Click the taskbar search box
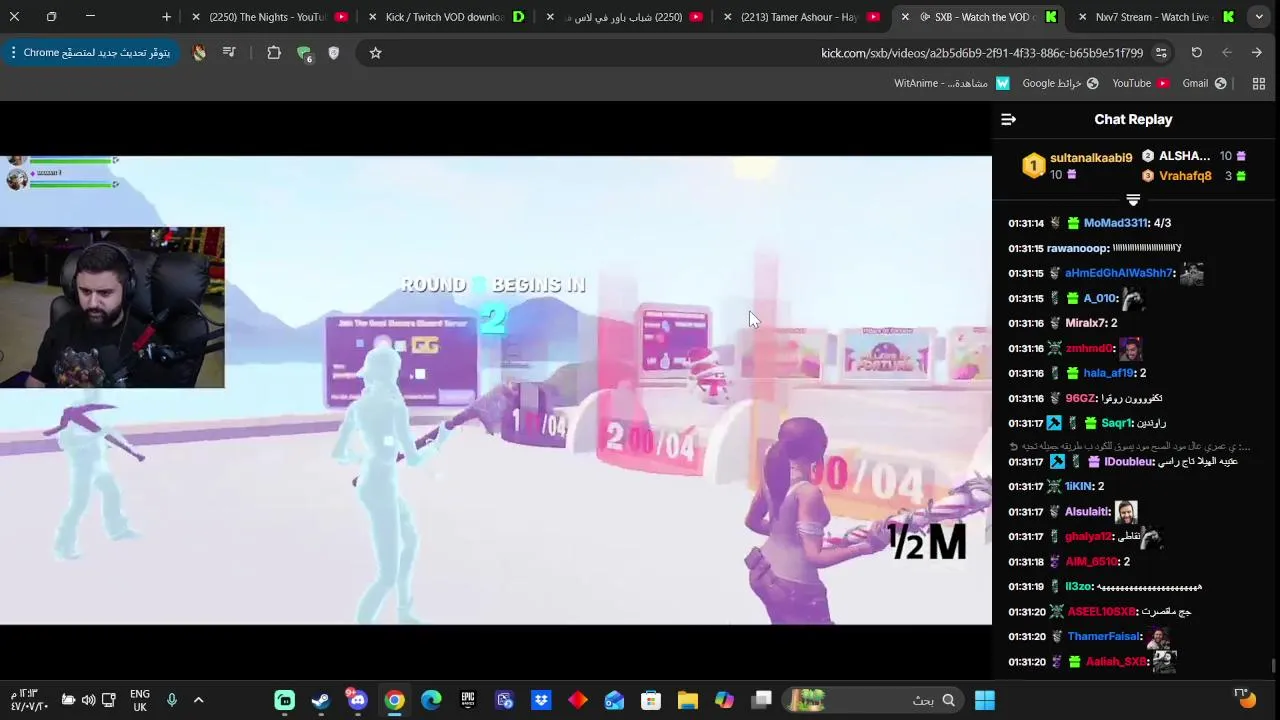 click(875, 700)
